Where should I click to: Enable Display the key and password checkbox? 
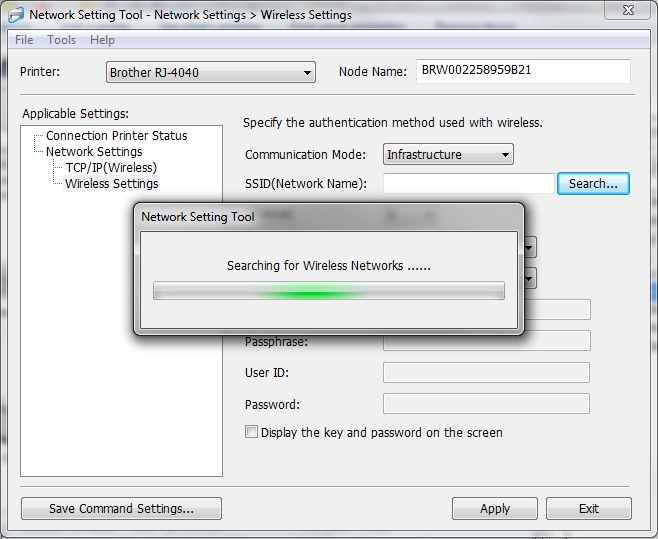click(x=251, y=433)
